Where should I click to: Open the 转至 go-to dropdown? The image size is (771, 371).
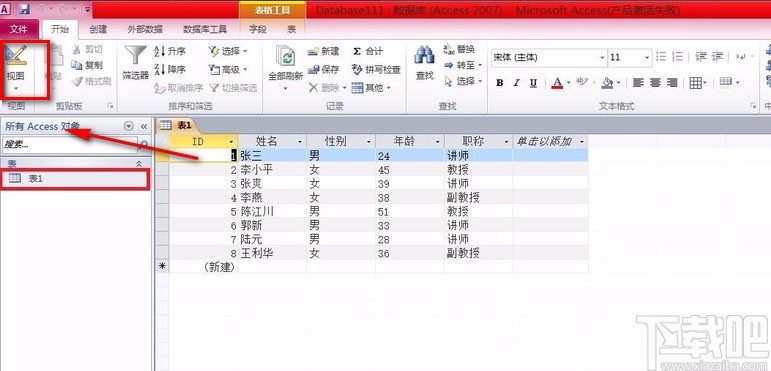463,65
